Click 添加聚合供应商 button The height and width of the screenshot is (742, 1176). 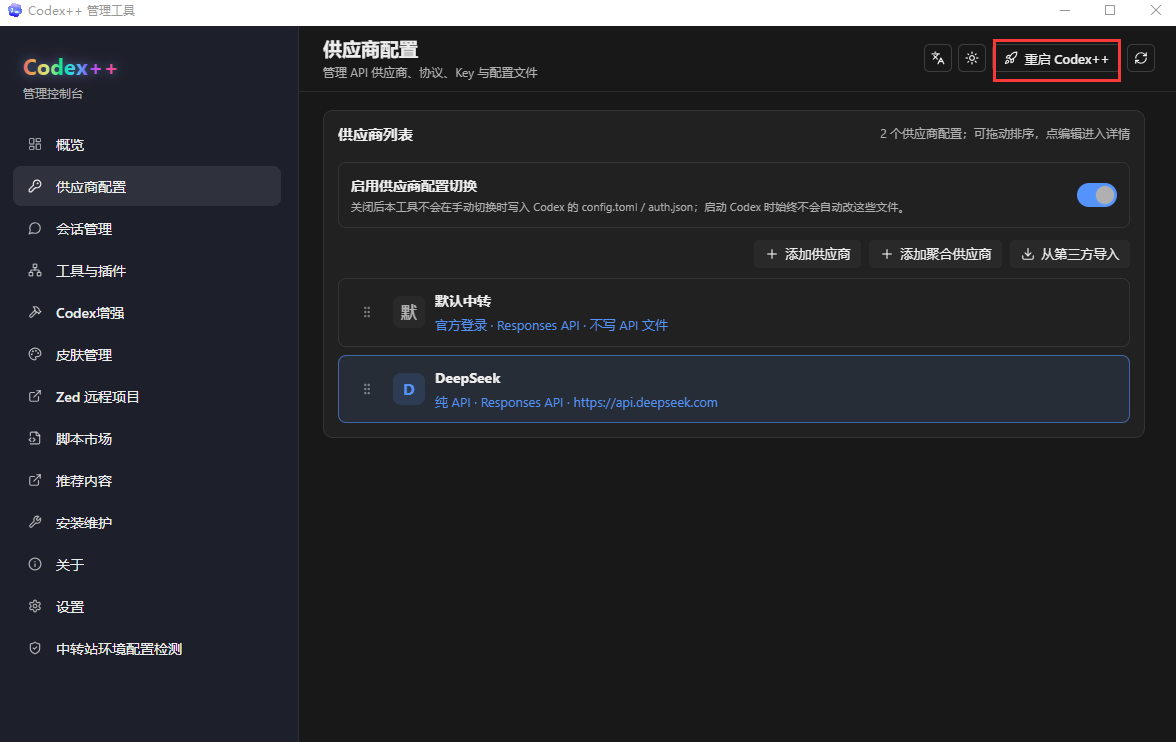tap(935, 254)
